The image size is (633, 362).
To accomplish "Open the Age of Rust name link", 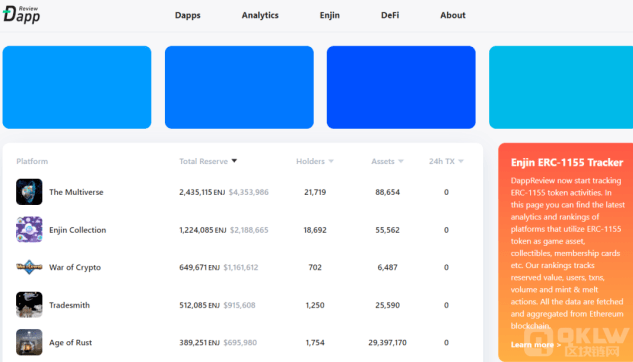I will (71, 343).
